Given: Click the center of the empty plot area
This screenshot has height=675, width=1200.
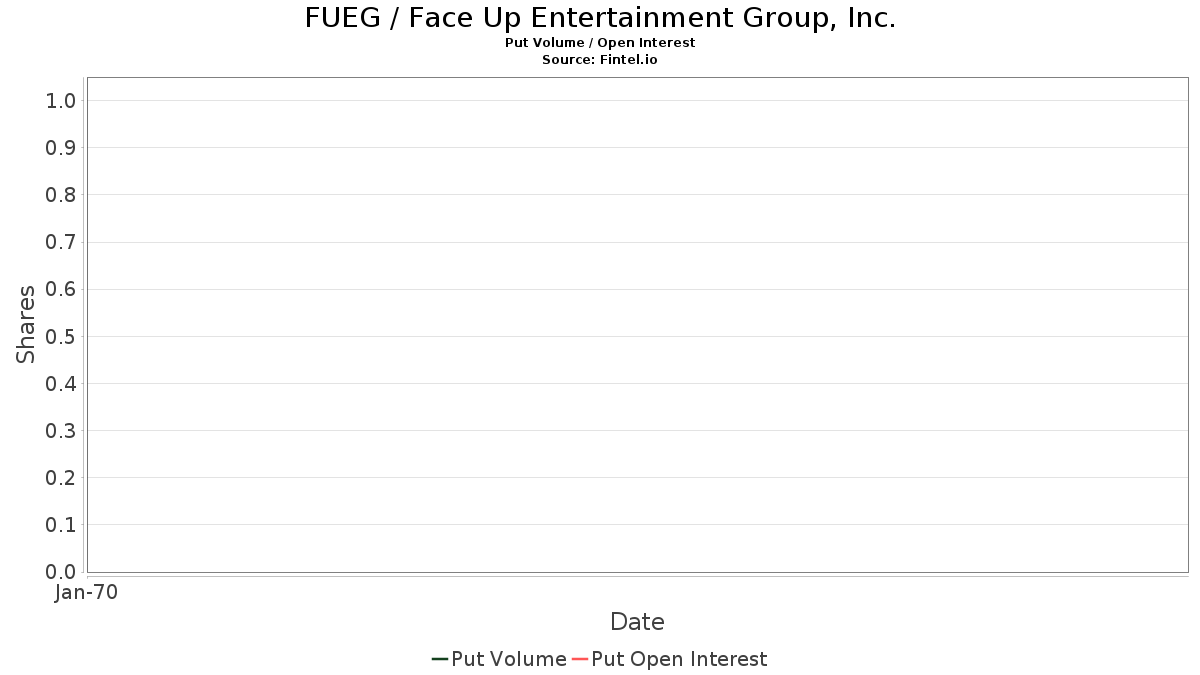Looking at the screenshot, I should pyautogui.click(x=637, y=325).
